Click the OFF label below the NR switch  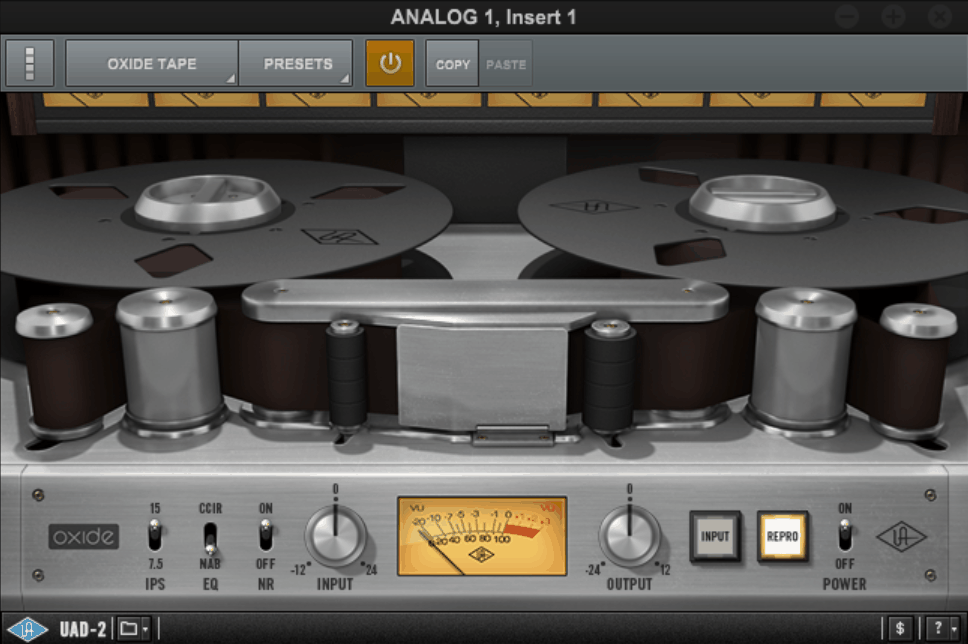[265, 564]
